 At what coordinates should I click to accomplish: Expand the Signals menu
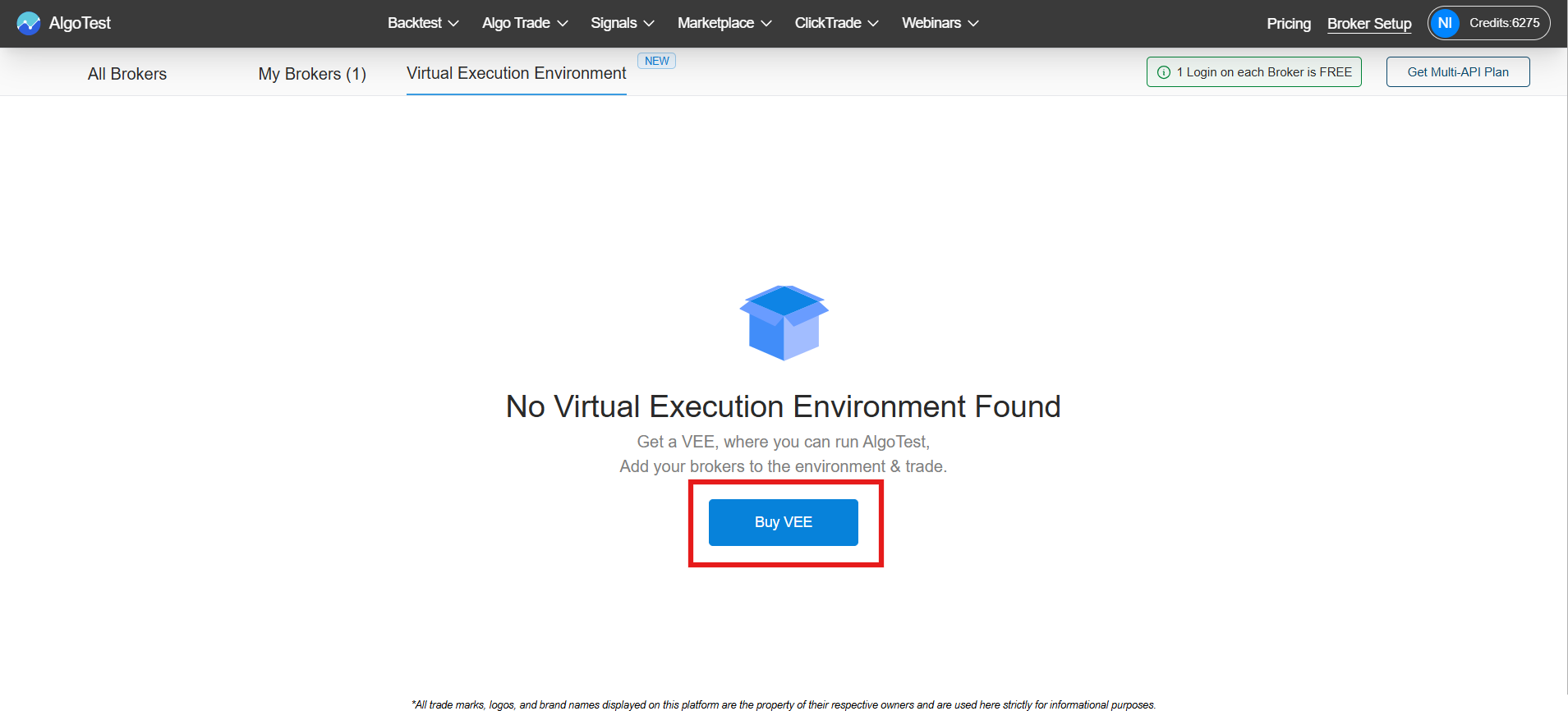[622, 23]
